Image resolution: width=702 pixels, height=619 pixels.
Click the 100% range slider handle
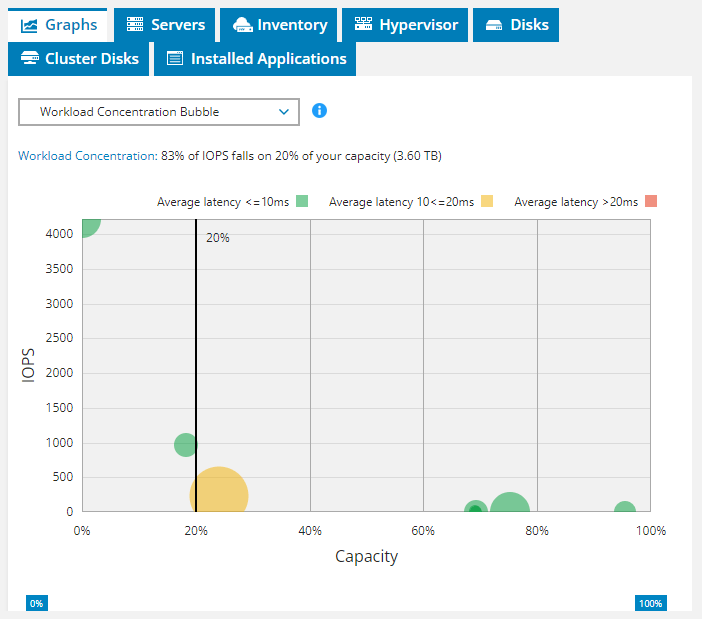point(650,603)
